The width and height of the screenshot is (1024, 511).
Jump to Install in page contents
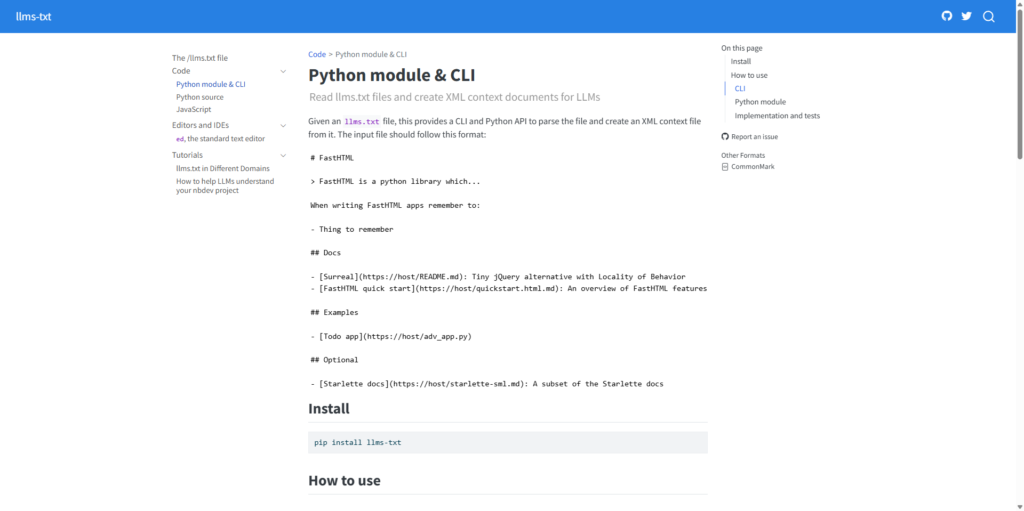click(741, 61)
